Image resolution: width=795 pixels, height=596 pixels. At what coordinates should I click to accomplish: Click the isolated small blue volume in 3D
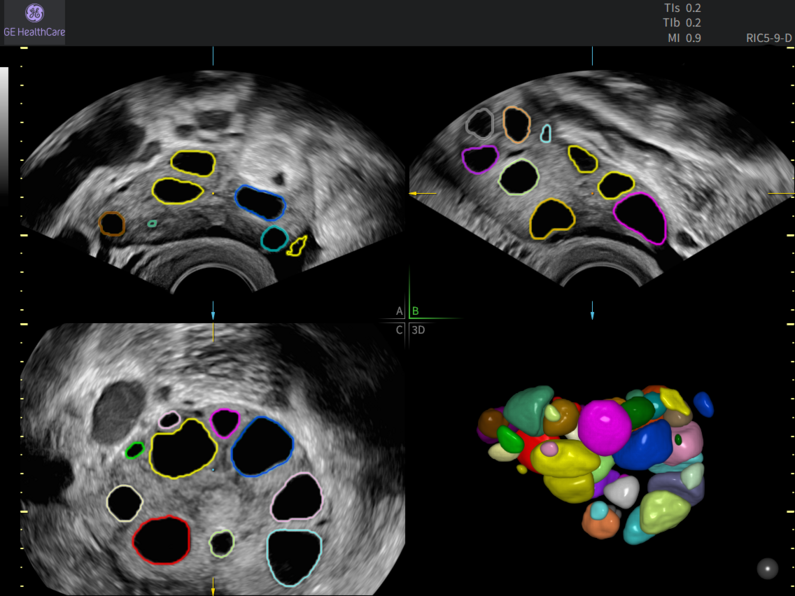tap(704, 404)
